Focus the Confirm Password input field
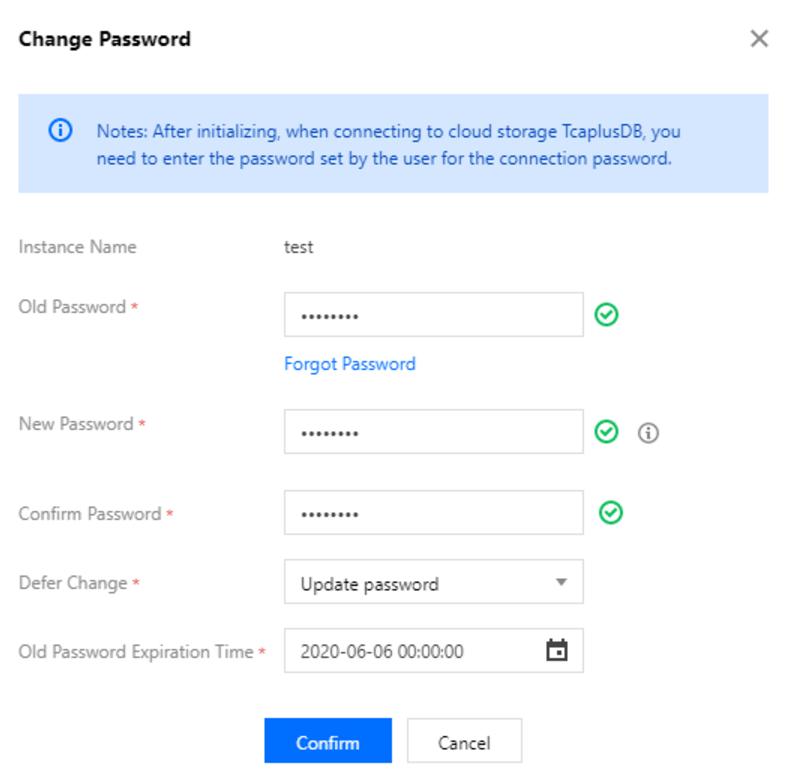794x779 pixels. tap(433, 513)
